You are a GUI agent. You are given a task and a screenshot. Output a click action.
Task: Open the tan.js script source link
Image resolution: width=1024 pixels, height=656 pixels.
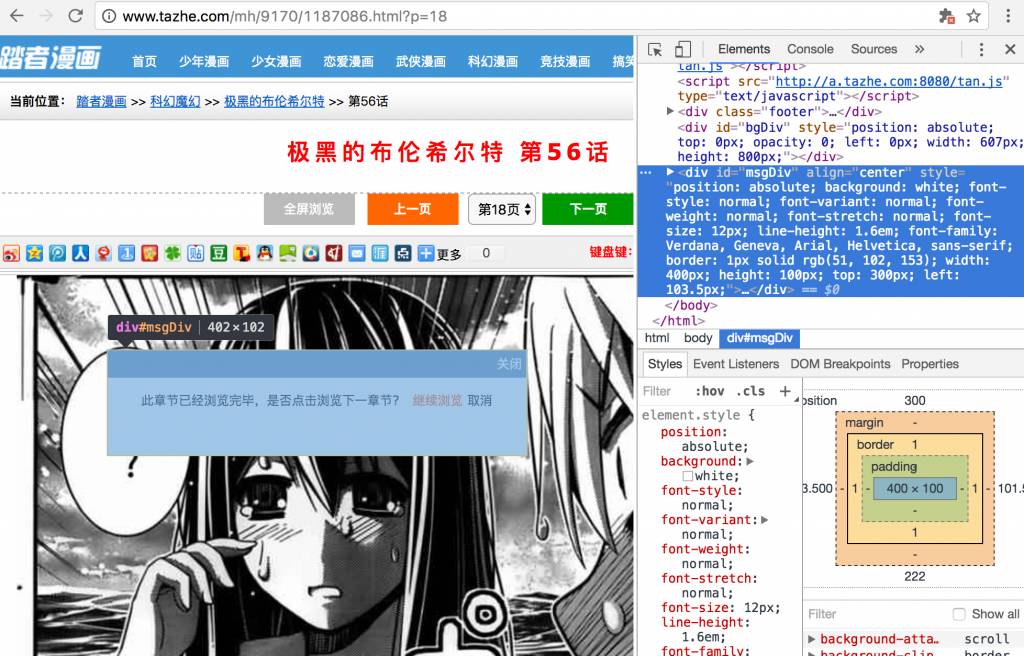click(889, 81)
